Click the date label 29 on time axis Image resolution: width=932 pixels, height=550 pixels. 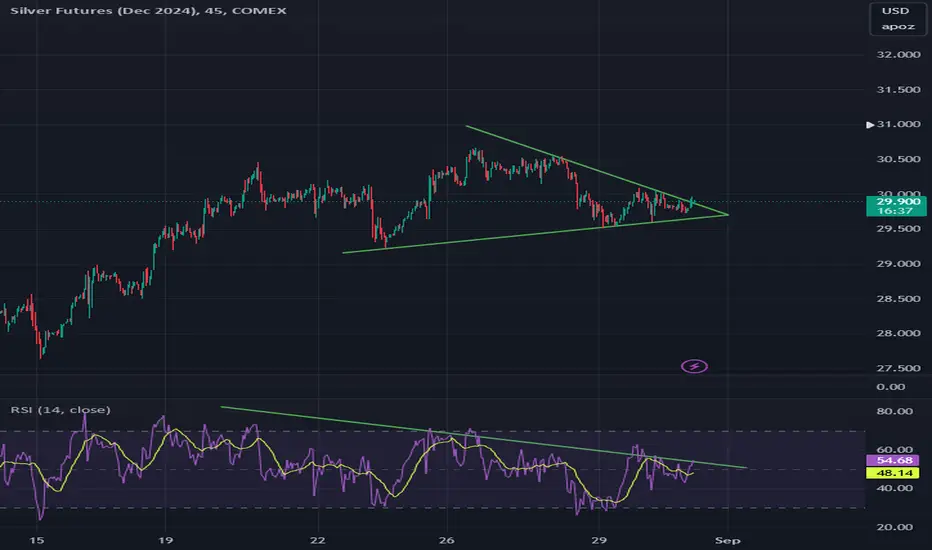click(599, 540)
